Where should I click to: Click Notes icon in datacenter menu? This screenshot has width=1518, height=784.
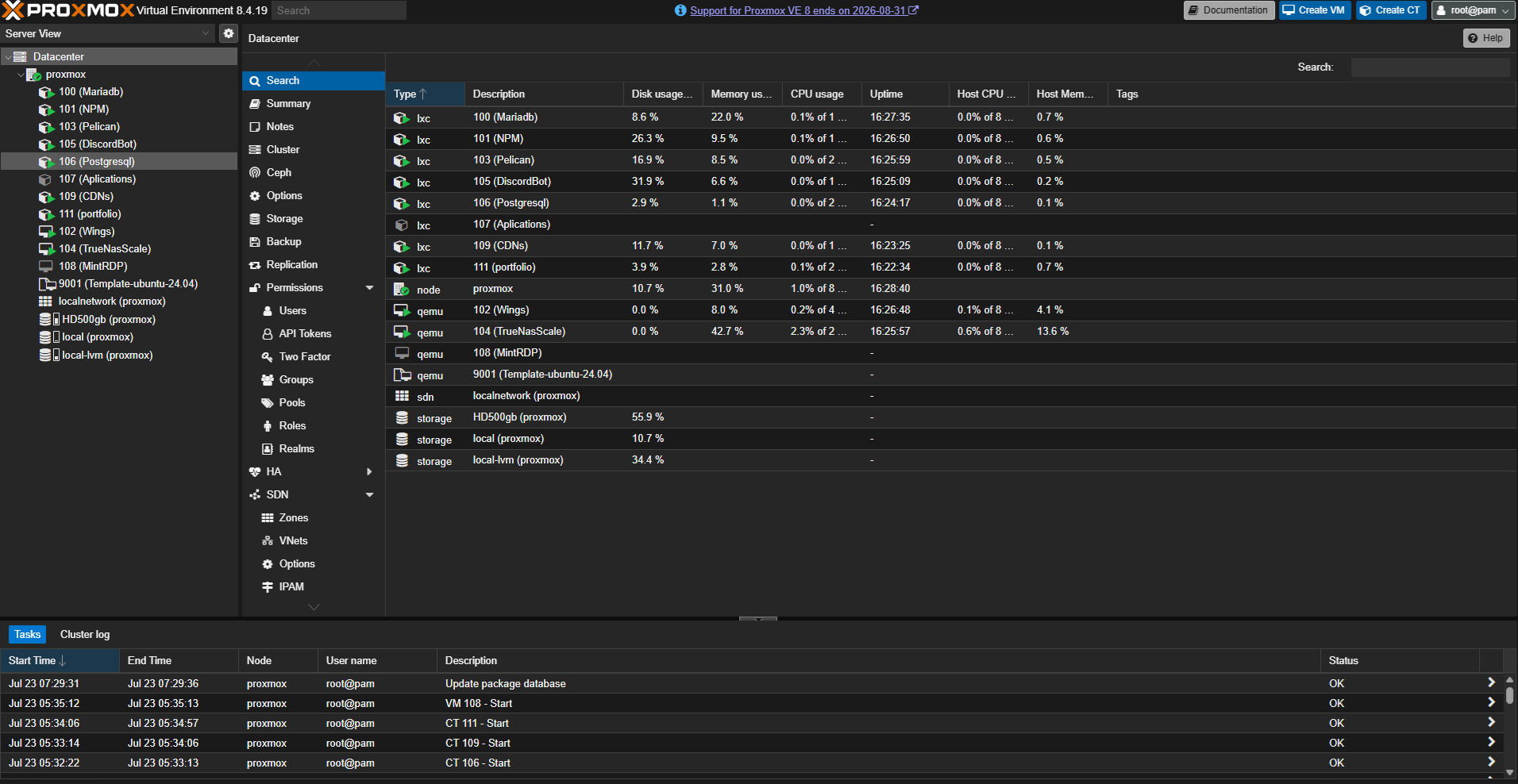click(x=255, y=127)
